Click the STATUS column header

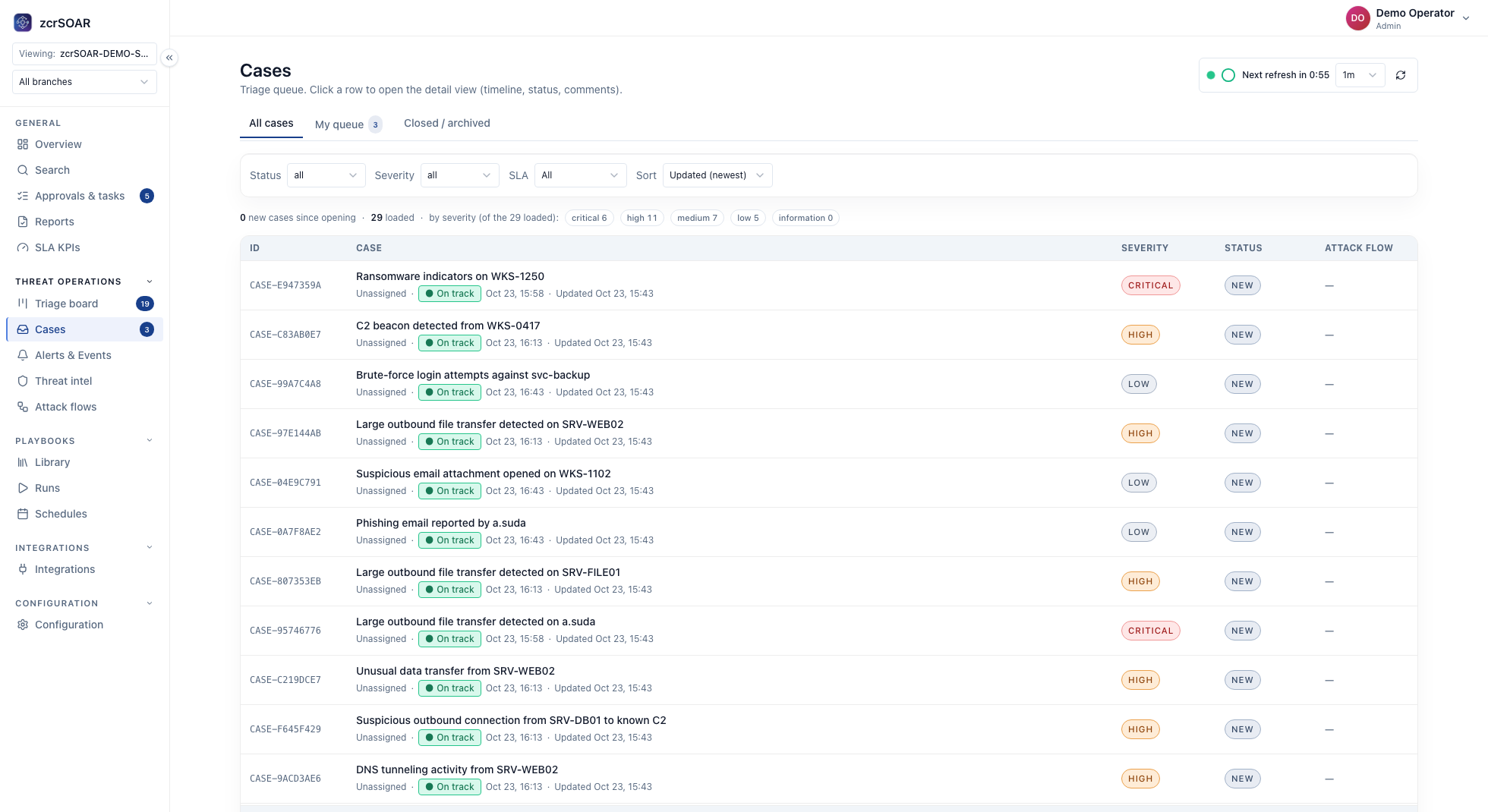[x=1244, y=248]
